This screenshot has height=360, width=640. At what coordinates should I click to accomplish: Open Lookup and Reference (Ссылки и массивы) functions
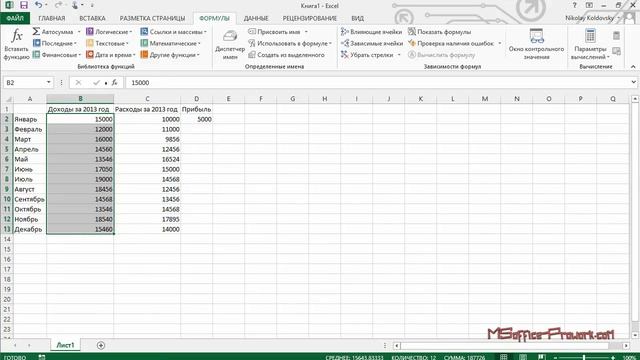[x=173, y=32]
